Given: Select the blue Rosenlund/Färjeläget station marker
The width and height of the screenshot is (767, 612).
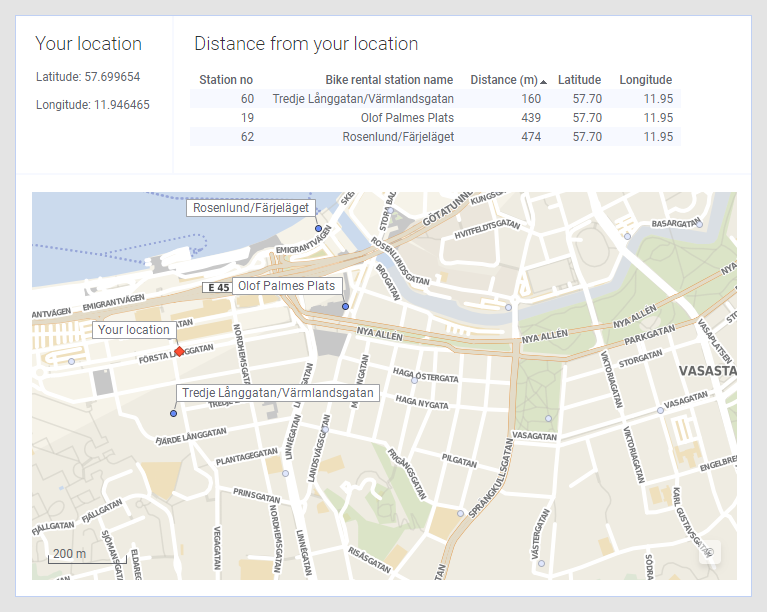Looking at the screenshot, I should [318, 229].
